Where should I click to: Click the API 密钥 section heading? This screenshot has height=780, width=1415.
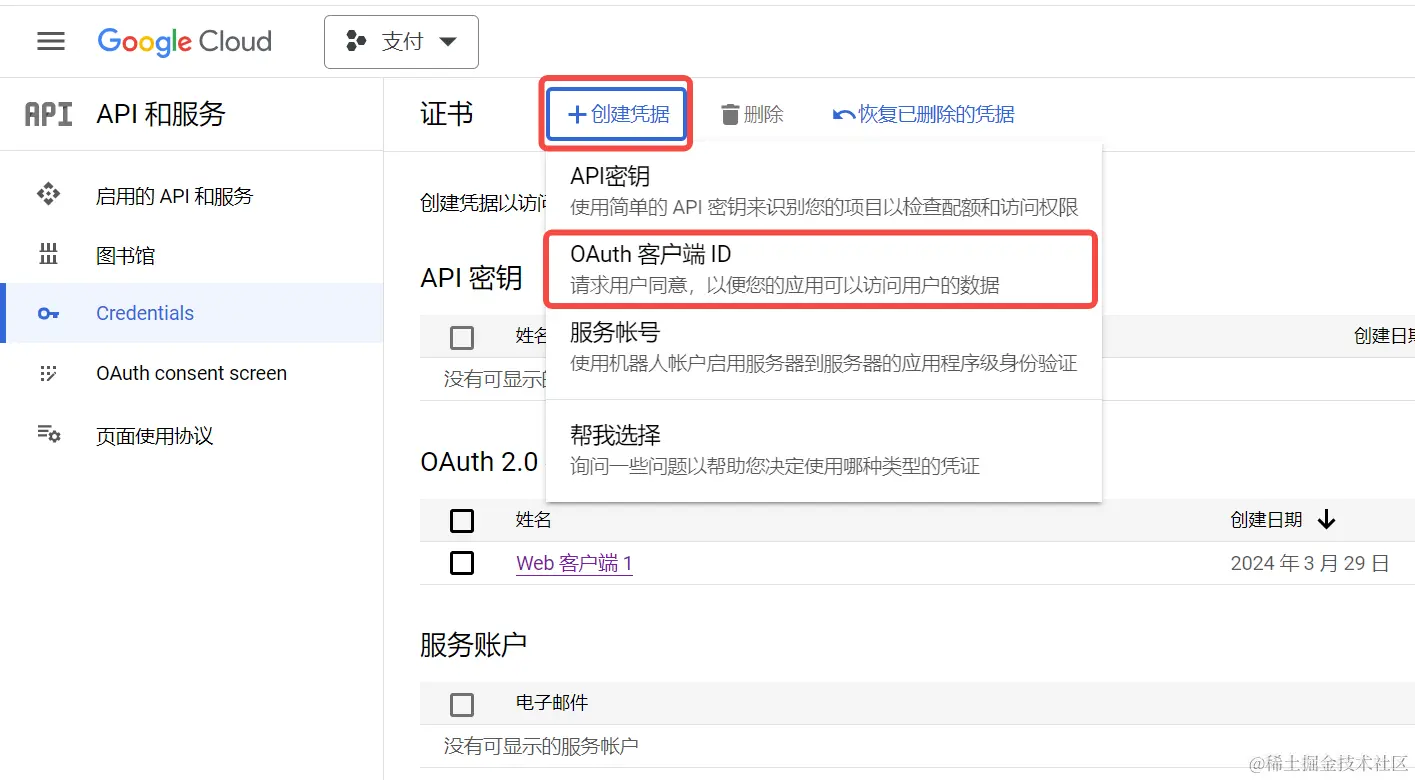[x=471, y=278]
